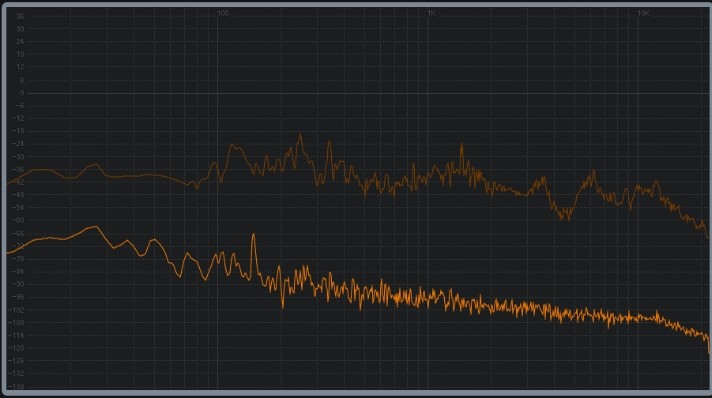712x398 pixels.
Task: Click the tallest peak of upper spectrum curve
Action: [300, 135]
